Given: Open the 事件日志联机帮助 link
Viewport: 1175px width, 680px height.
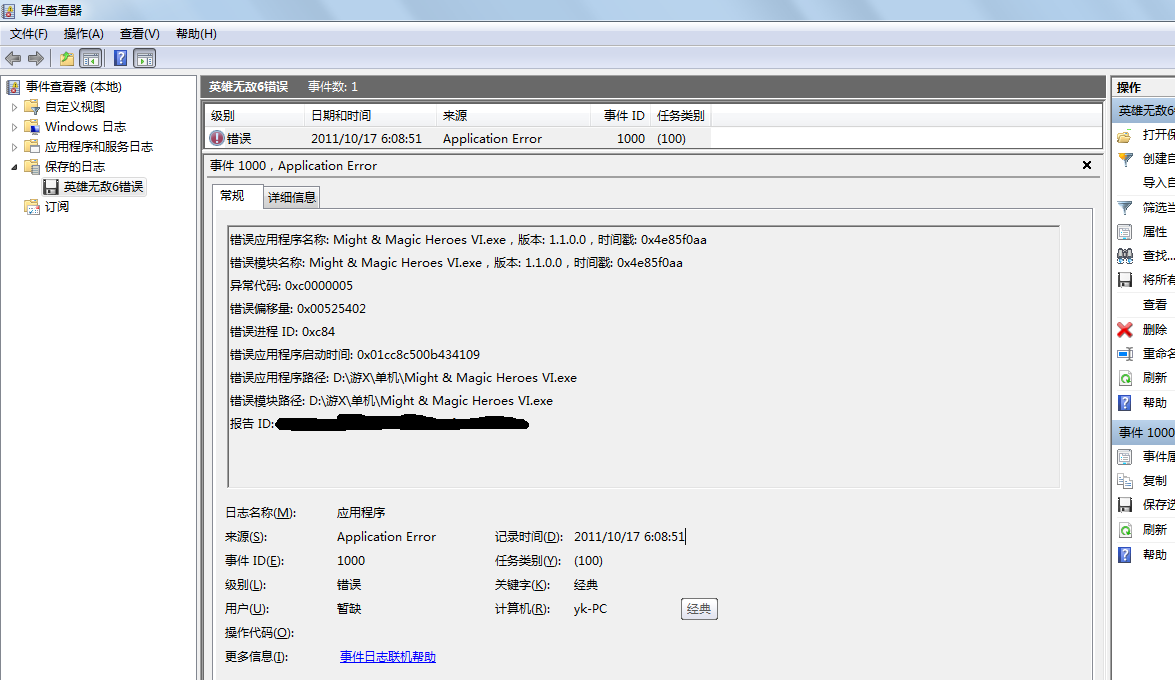Looking at the screenshot, I should click(388, 657).
